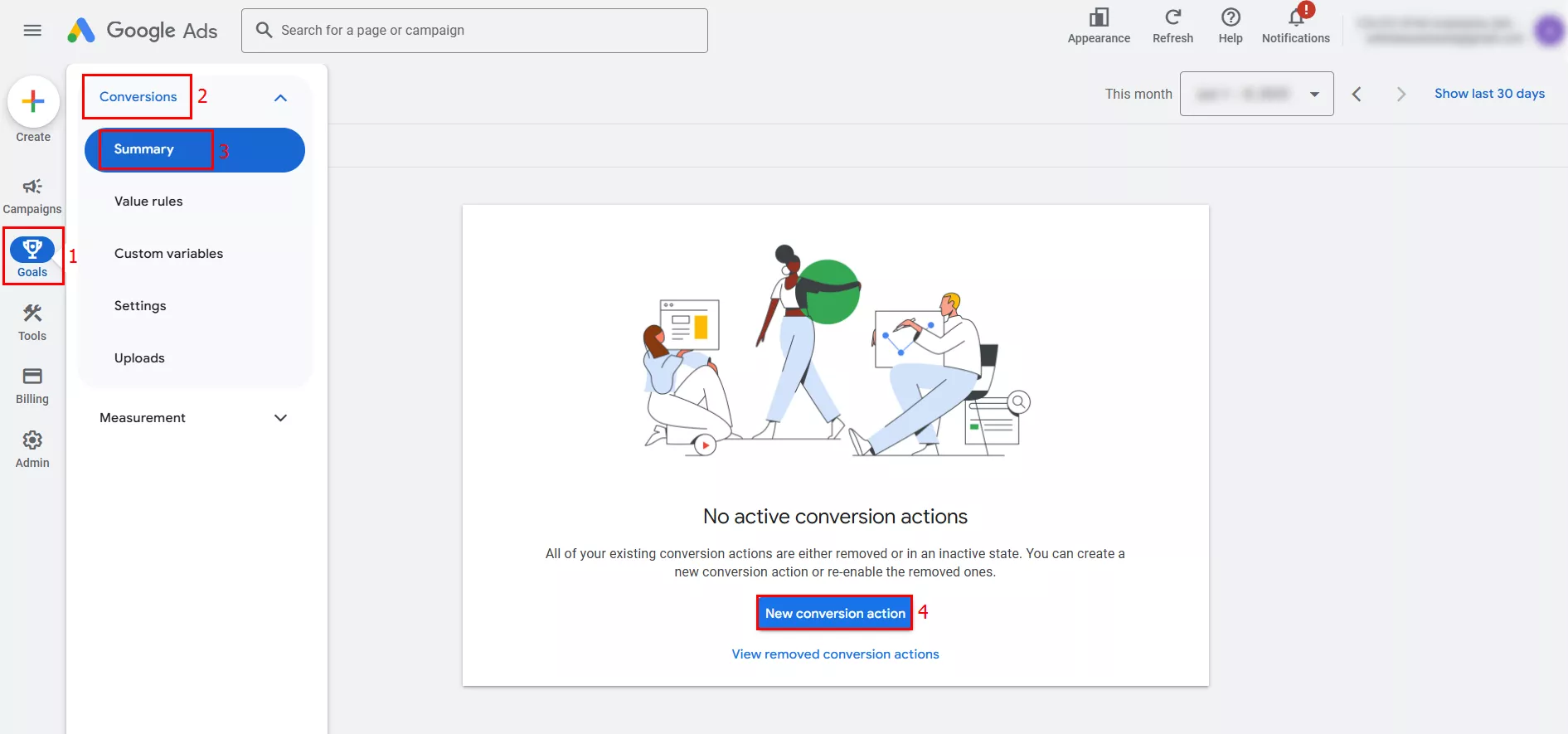Open the Billing card icon
This screenshot has width=1568, height=734.
click(x=32, y=377)
